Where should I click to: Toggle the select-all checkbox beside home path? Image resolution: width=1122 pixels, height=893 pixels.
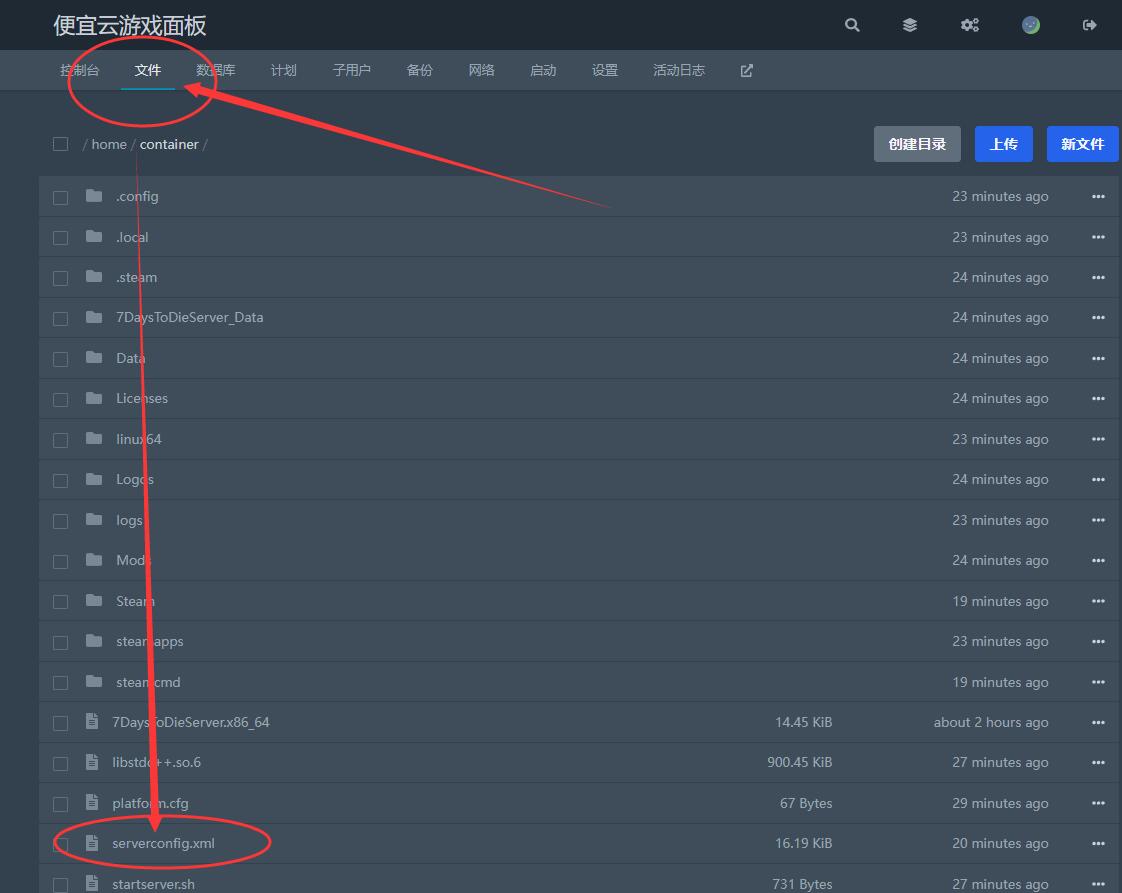point(61,144)
